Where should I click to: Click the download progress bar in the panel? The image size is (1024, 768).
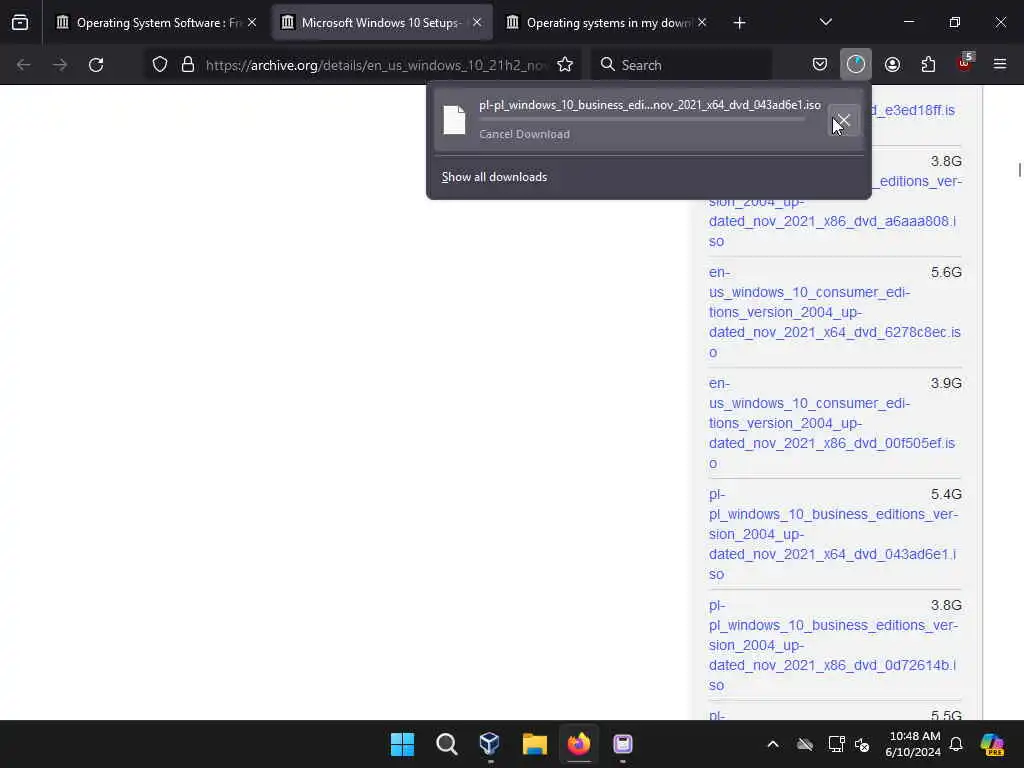click(x=642, y=120)
